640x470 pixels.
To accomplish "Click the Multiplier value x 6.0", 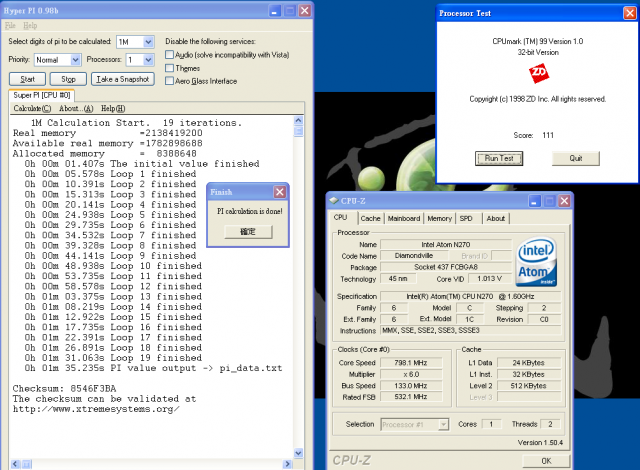I will coord(411,374).
